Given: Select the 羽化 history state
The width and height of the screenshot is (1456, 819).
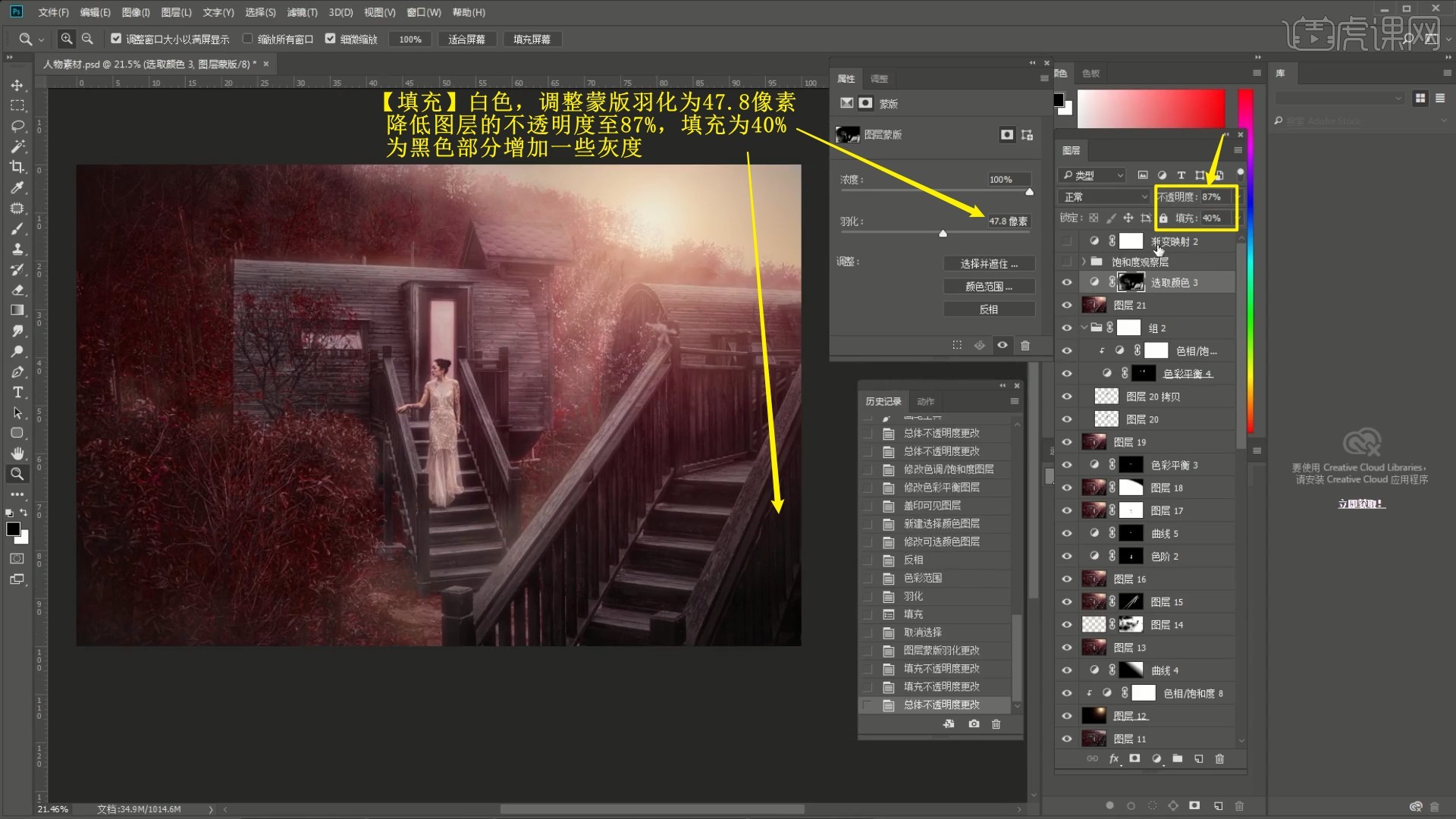Looking at the screenshot, I should point(913,596).
